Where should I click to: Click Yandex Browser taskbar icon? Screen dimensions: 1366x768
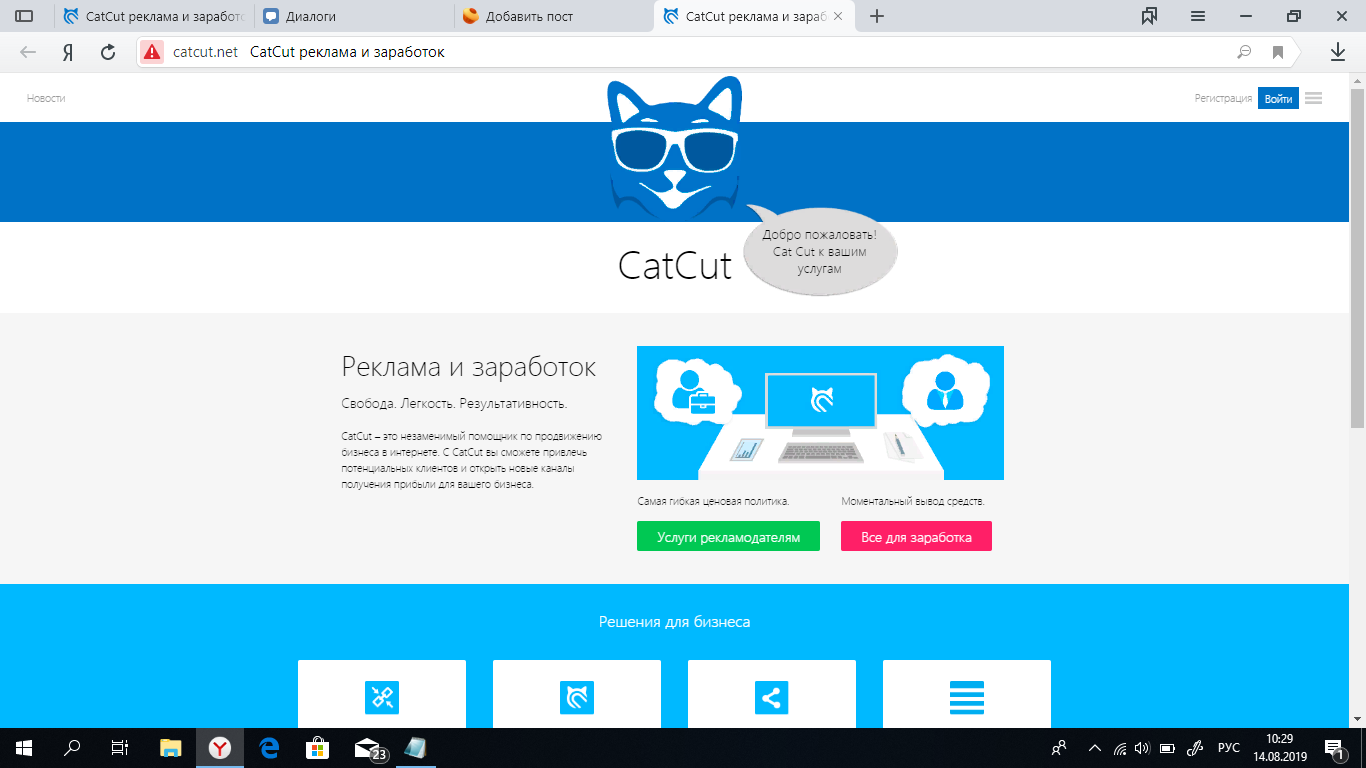pyautogui.click(x=220, y=748)
